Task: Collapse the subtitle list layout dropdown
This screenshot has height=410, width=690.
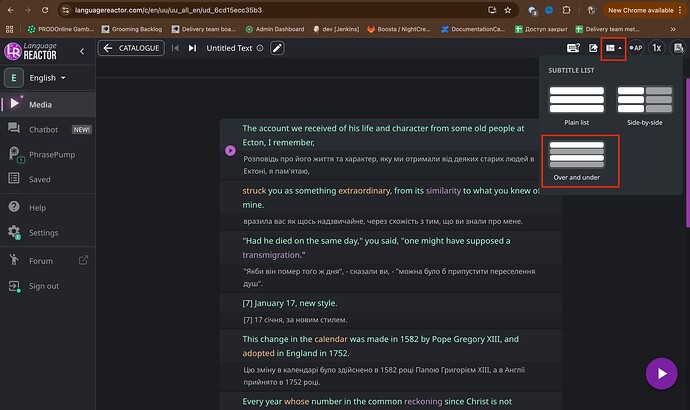Action: [614, 48]
